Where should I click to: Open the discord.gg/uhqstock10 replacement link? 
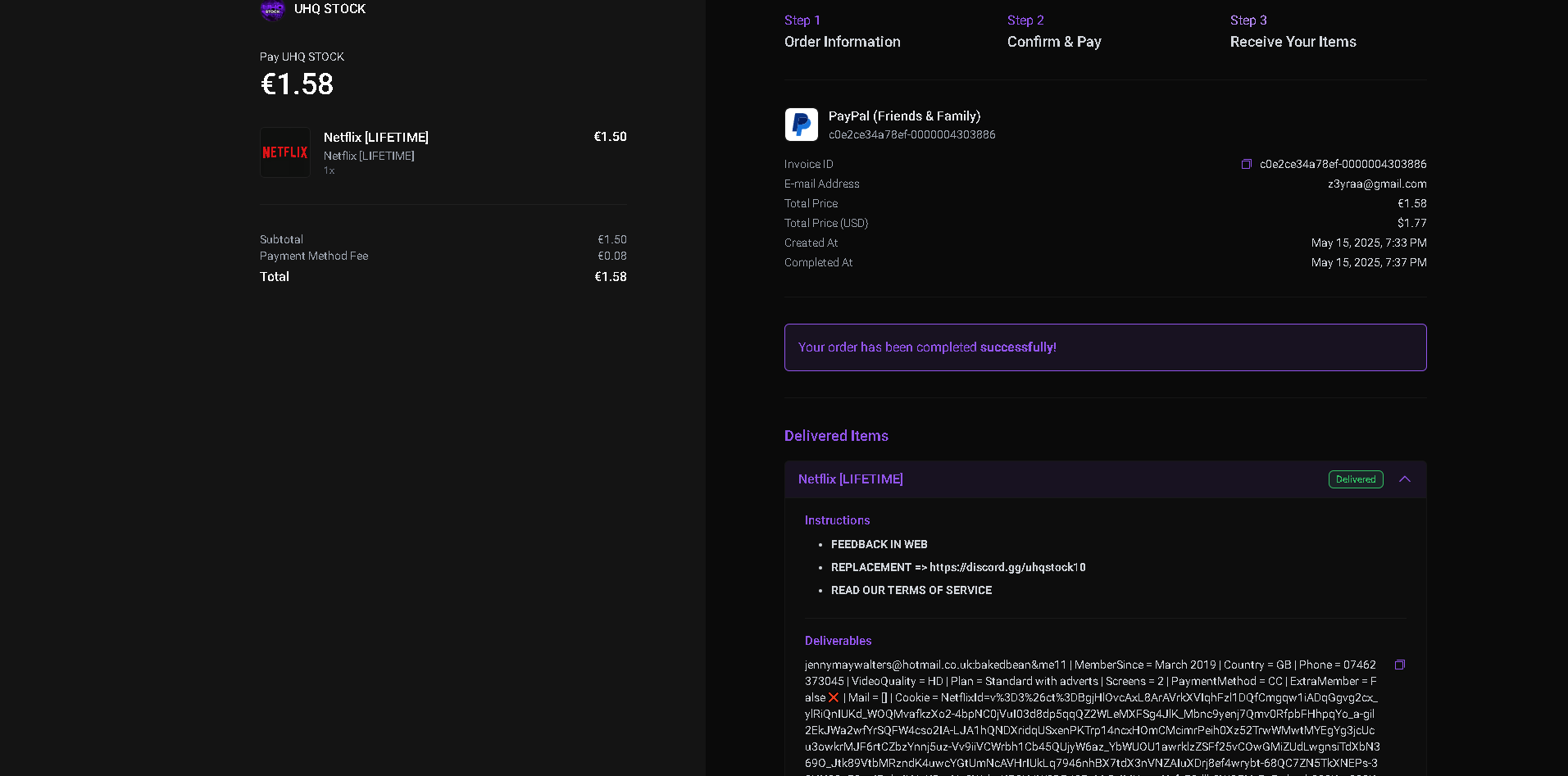tap(1007, 567)
